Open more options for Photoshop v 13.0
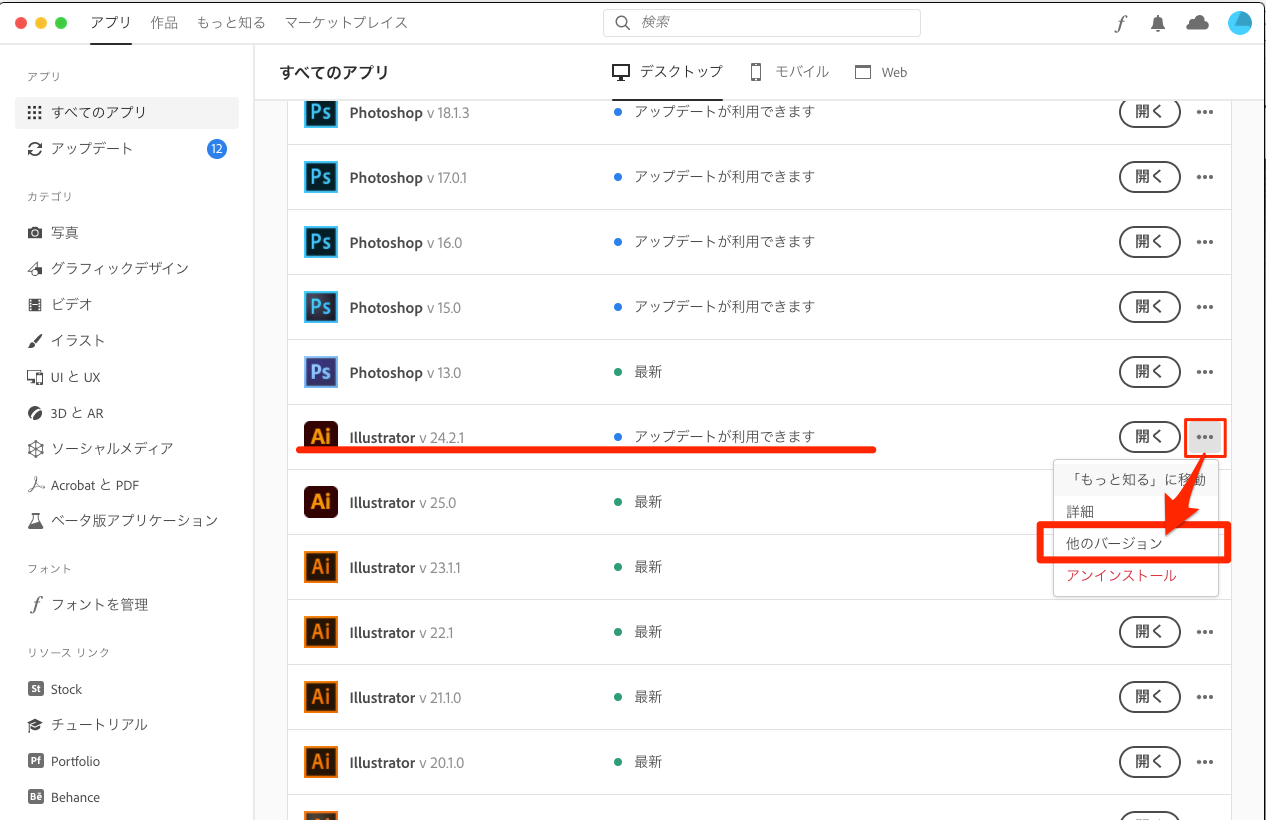 click(1205, 372)
